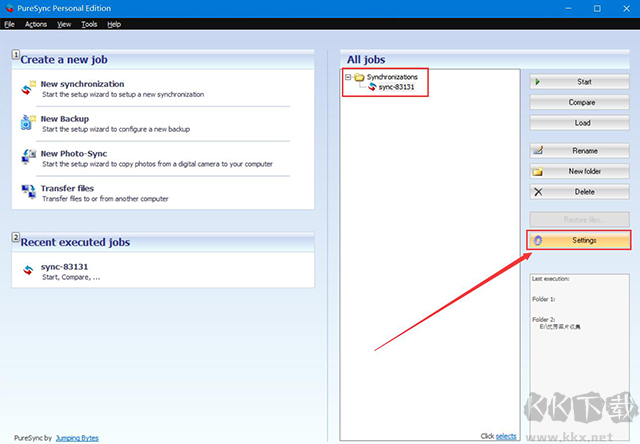Click the Restore files button

pos(579,220)
